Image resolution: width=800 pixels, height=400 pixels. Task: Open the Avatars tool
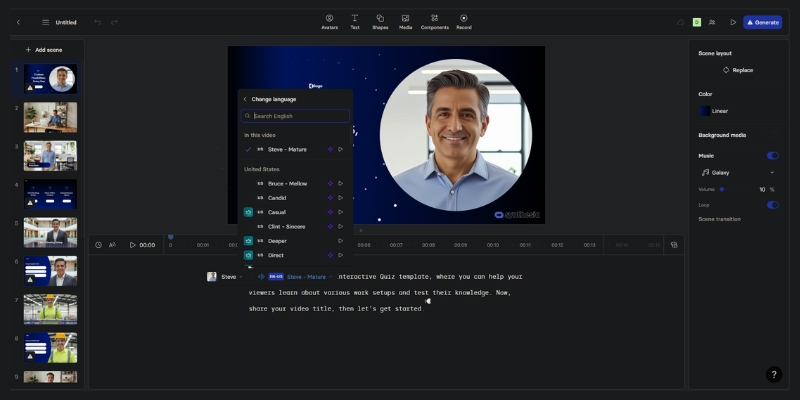(329, 21)
